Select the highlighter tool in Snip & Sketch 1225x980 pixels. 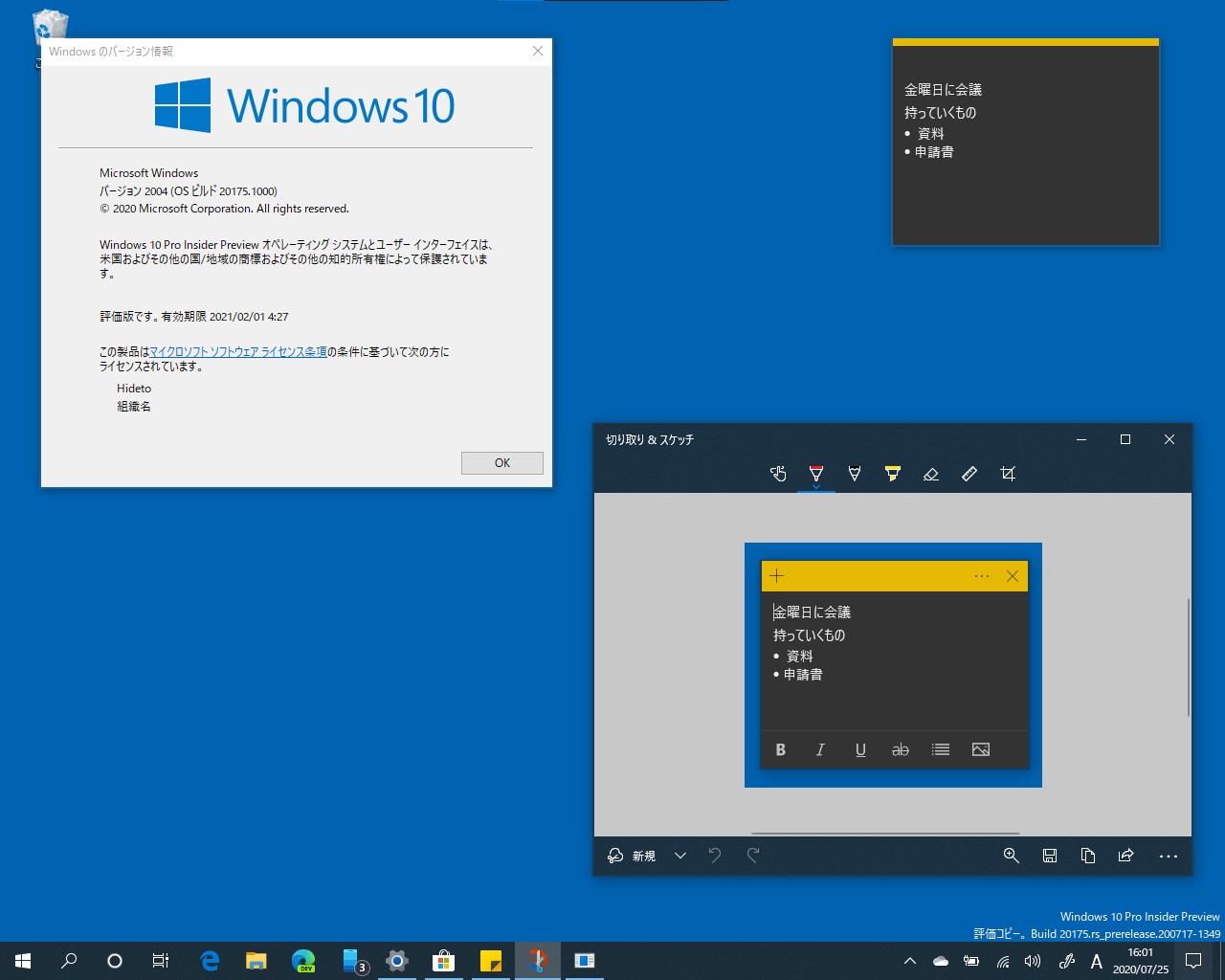[x=893, y=473]
